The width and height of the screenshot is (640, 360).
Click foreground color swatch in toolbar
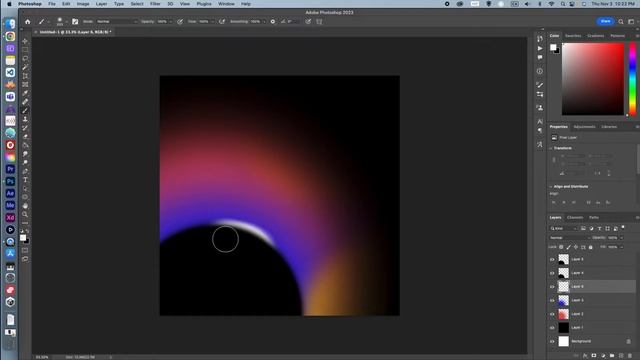23,238
